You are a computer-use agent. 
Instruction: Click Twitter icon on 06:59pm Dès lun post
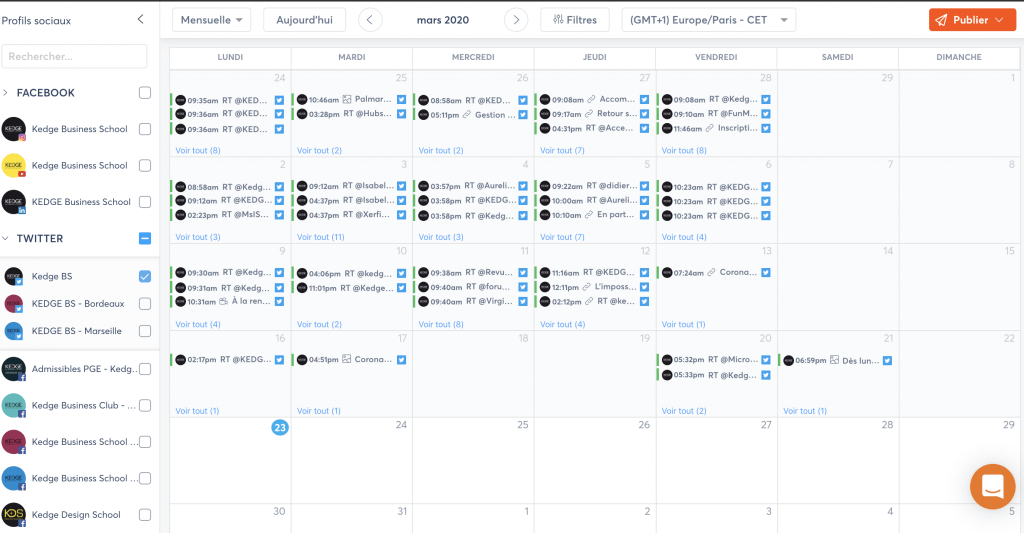[x=888, y=361]
